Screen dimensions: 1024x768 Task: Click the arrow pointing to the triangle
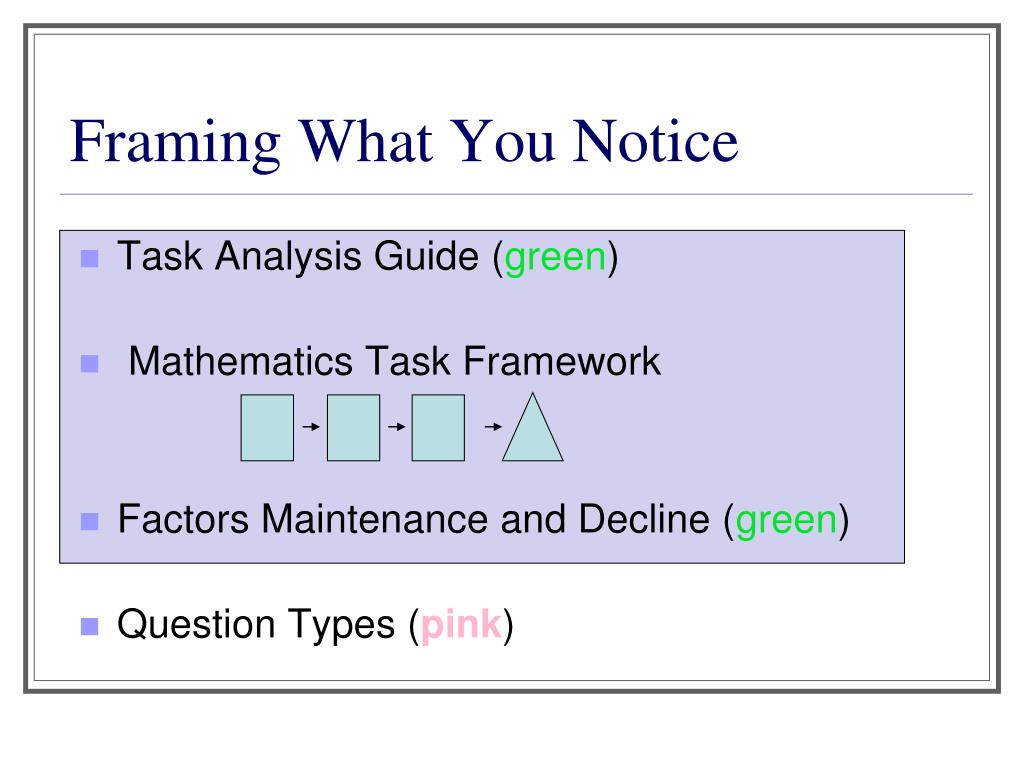pos(493,426)
